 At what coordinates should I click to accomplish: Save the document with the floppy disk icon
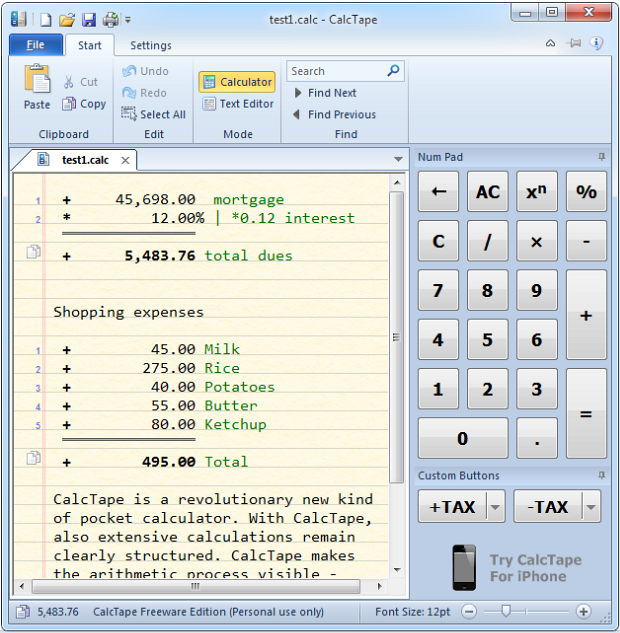[x=89, y=19]
